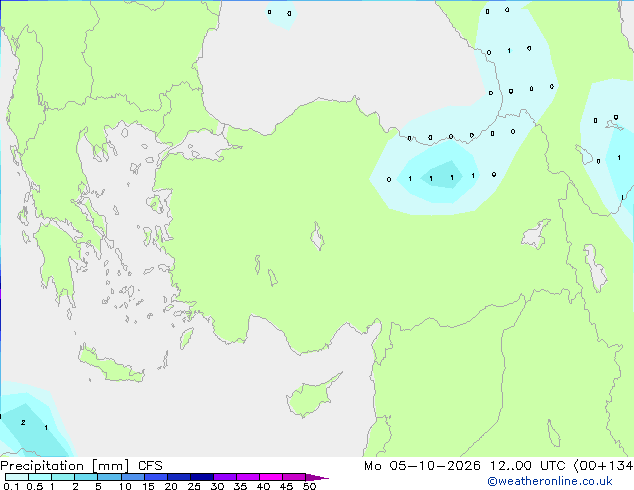The height and width of the screenshot is (490, 634).
Task: Click the legend label '35'
Action: pos(240,486)
